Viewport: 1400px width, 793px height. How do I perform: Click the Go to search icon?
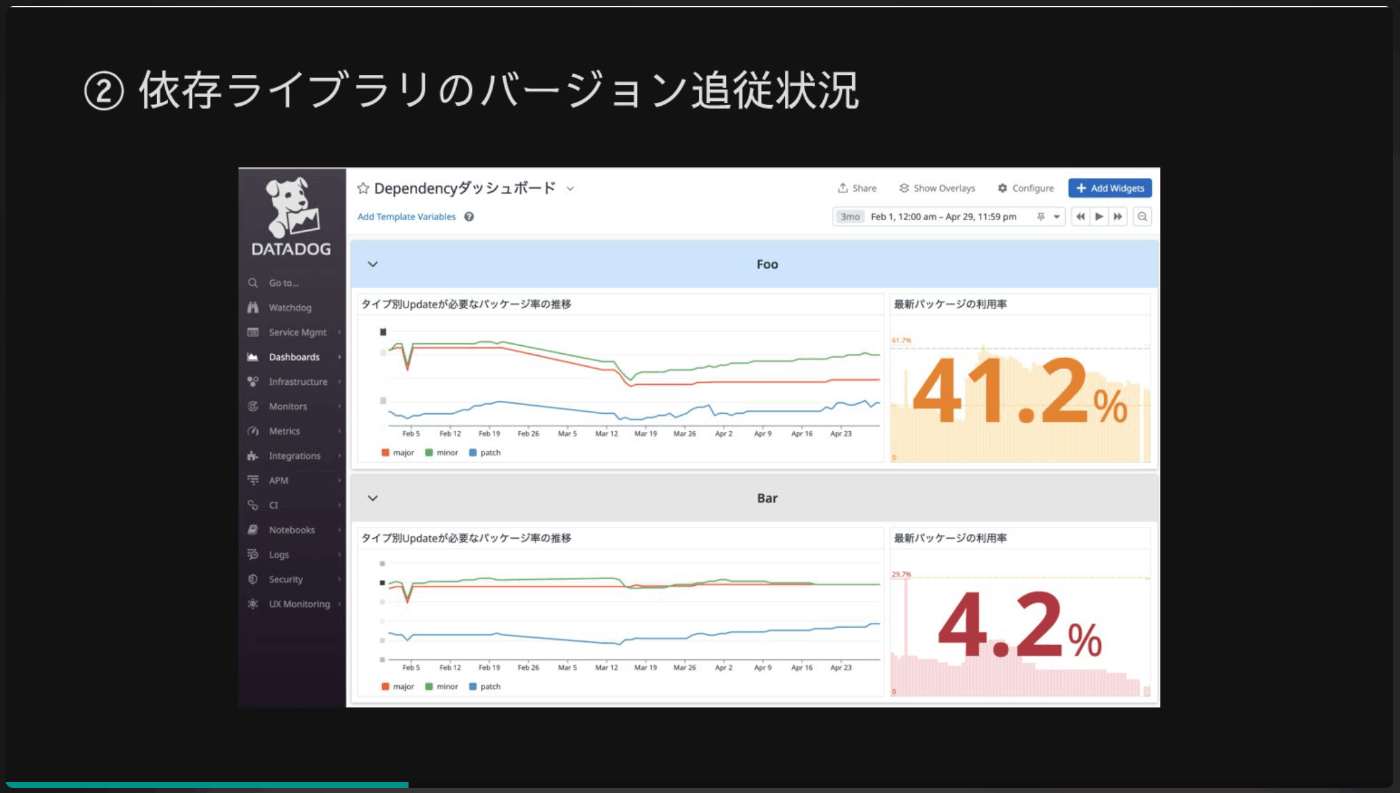pyautogui.click(x=253, y=283)
